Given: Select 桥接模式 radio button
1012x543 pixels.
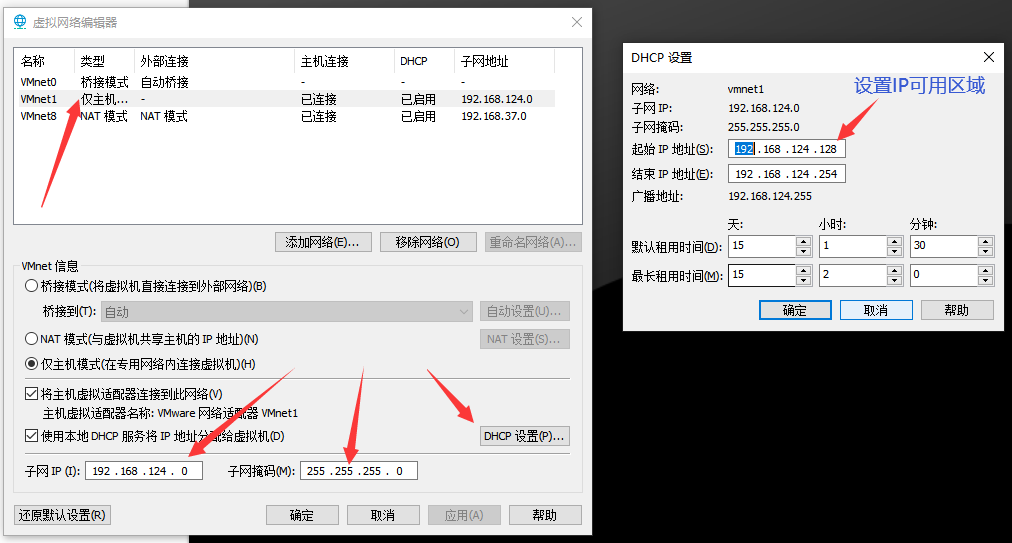Looking at the screenshot, I should click(31, 285).
